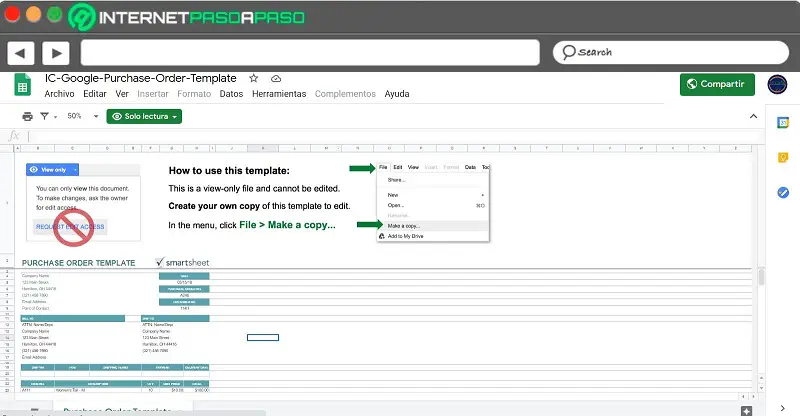Click vertical scrollbar down arrow
This screenshot has width=800, height=416.
click(761, 388)
